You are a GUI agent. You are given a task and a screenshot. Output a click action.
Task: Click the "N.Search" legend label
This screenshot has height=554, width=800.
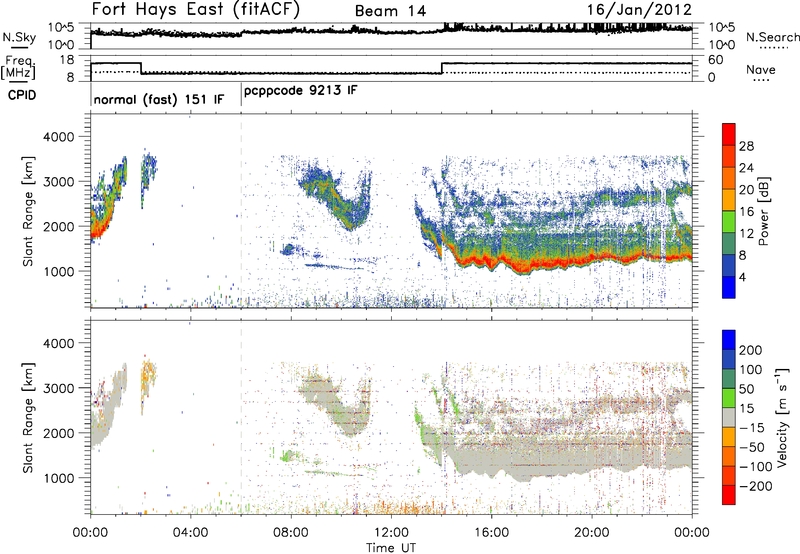773,37
